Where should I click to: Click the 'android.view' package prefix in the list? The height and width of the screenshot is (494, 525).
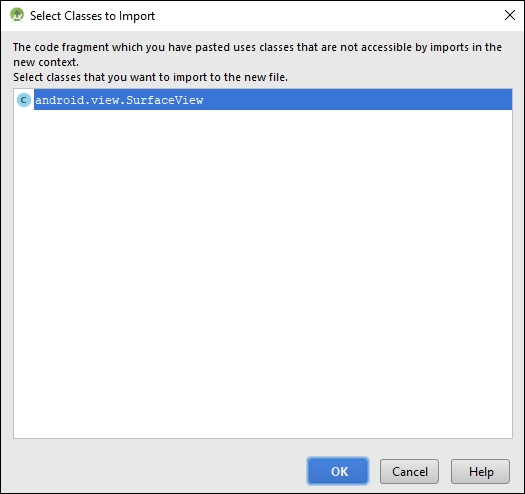pos(77,100)
